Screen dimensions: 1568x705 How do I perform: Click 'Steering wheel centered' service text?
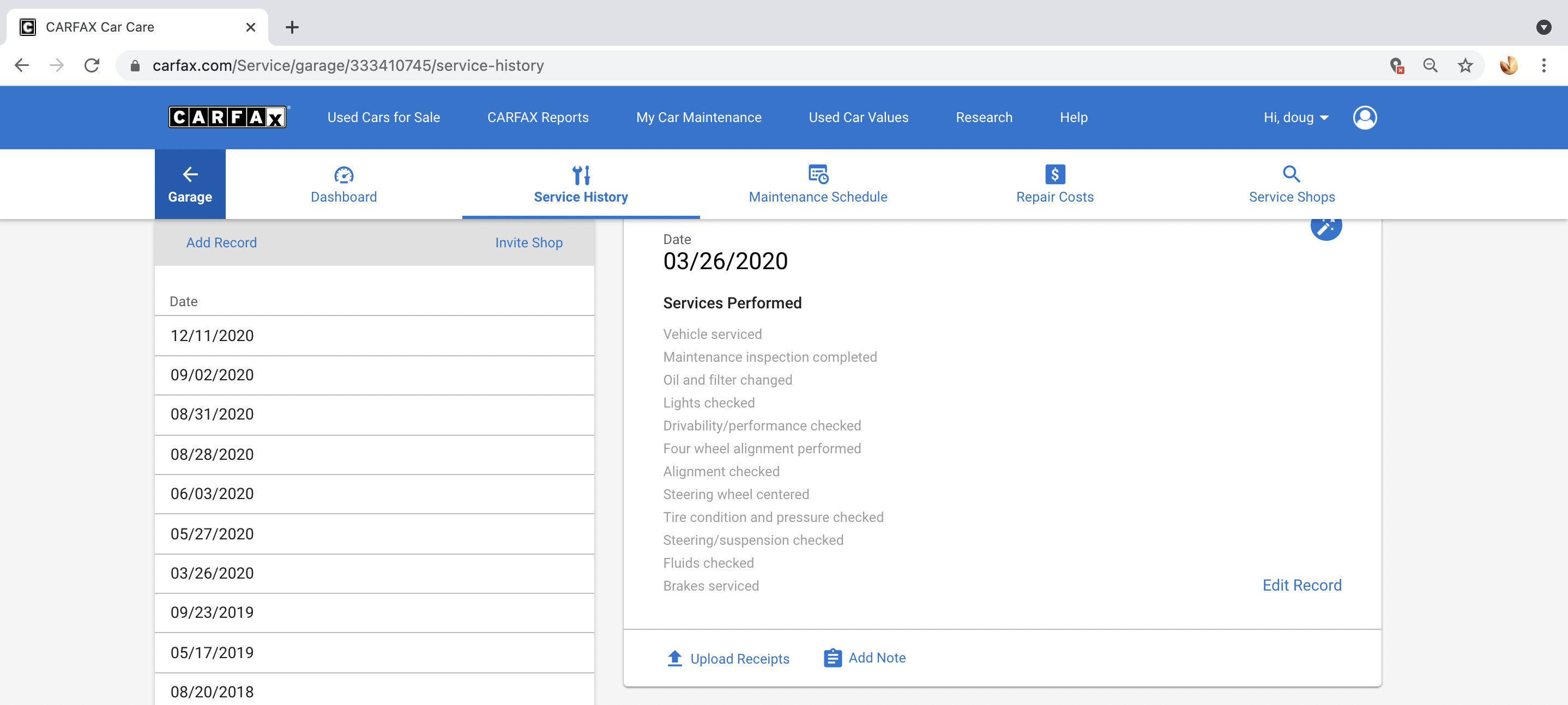[735, 494]
